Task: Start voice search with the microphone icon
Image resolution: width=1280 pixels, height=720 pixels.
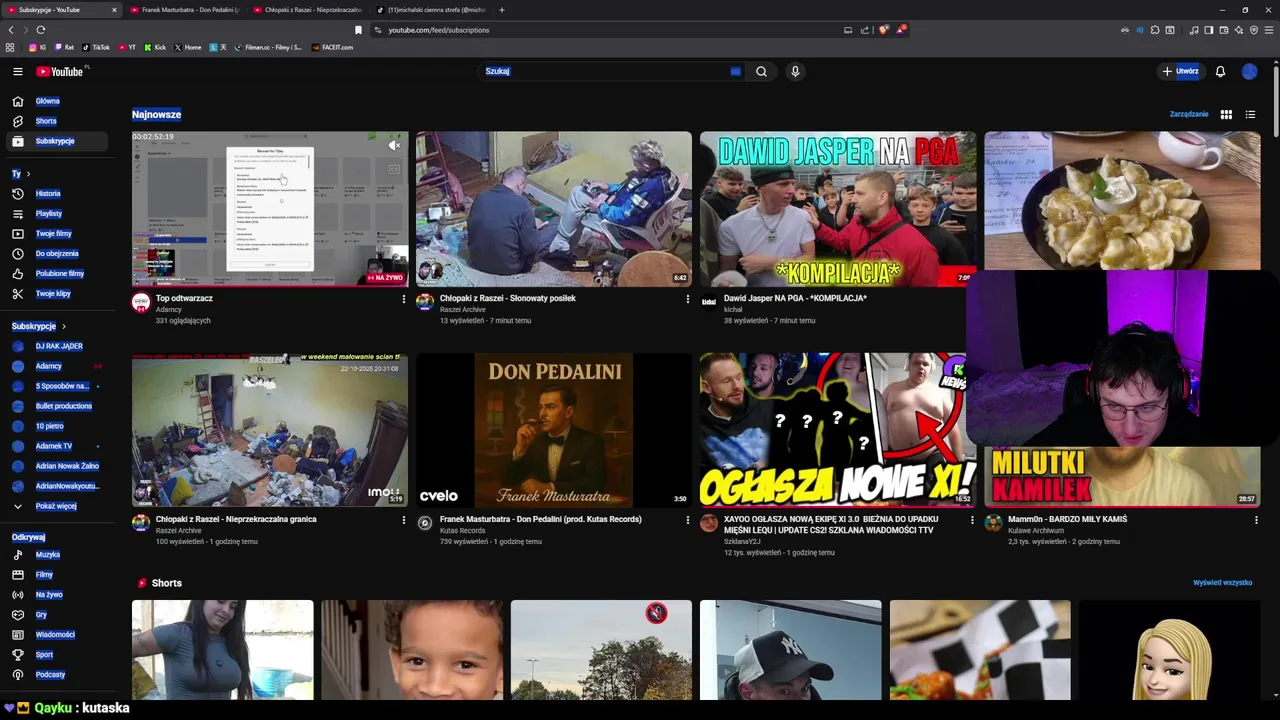Action: coord(795,71)
